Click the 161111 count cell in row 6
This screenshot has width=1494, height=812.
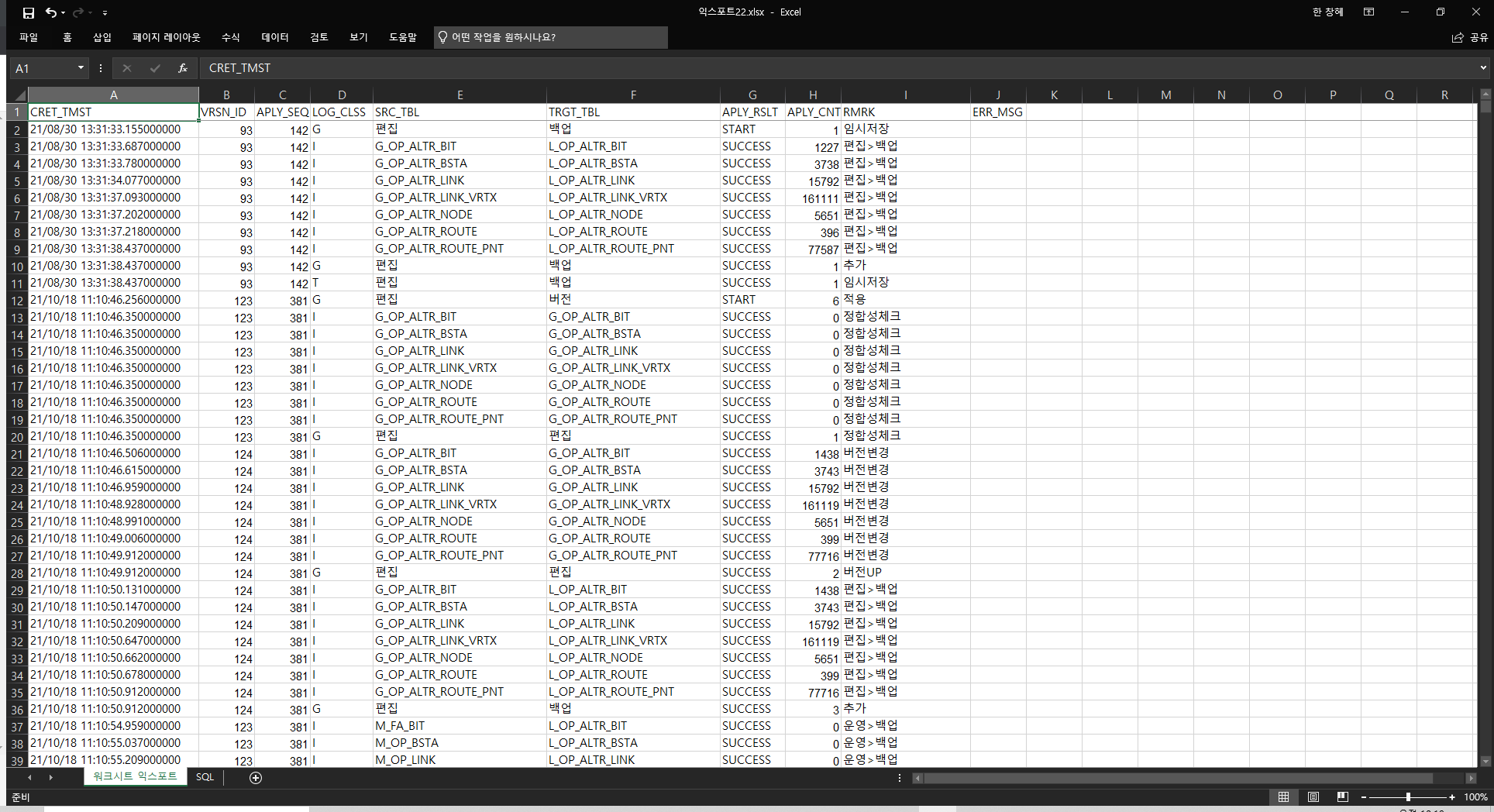pyautogui.click(x=813, y=198)
